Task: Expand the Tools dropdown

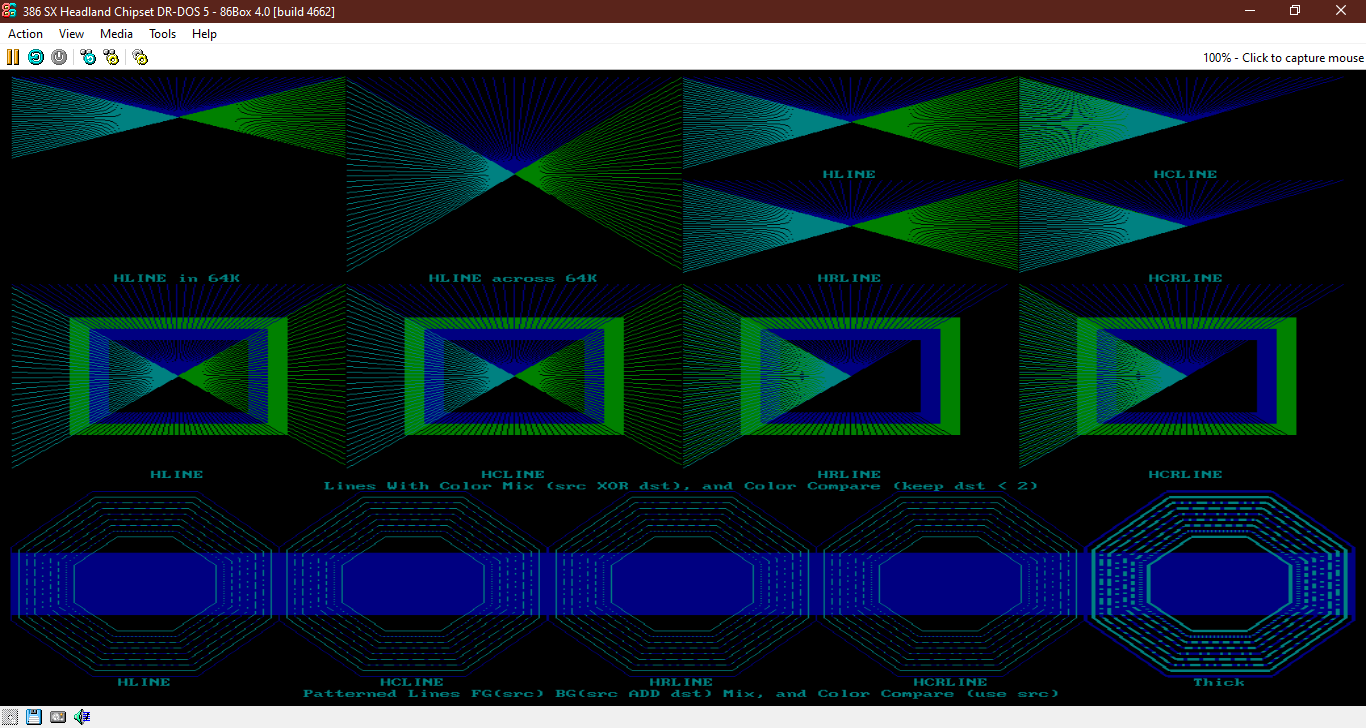Action: click(x=162, y=33)
